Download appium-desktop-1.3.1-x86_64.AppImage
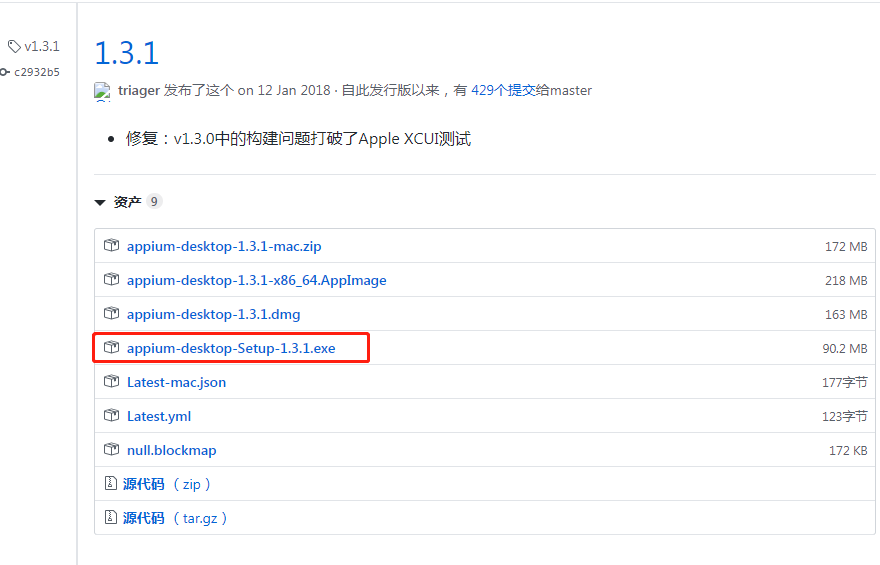Image resolution: width=880 pixels, height=565 pixels. click(256, 280)
